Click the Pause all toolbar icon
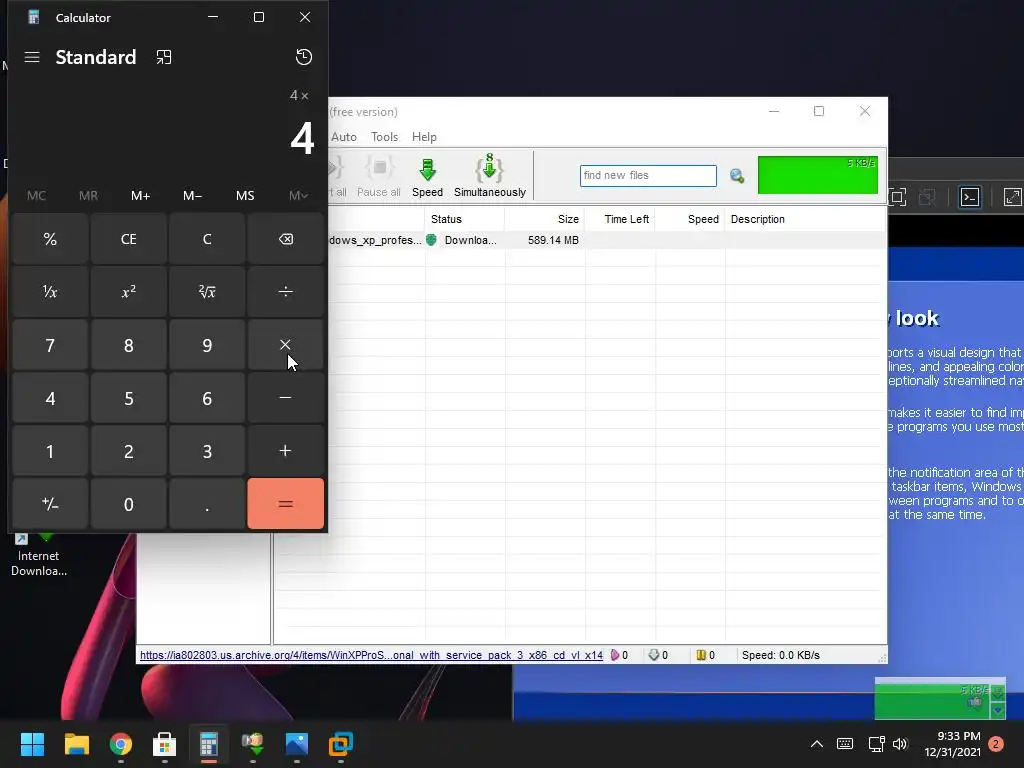Image resolution: width=1024 pixels, height=768 pixels. coord(379,177)
